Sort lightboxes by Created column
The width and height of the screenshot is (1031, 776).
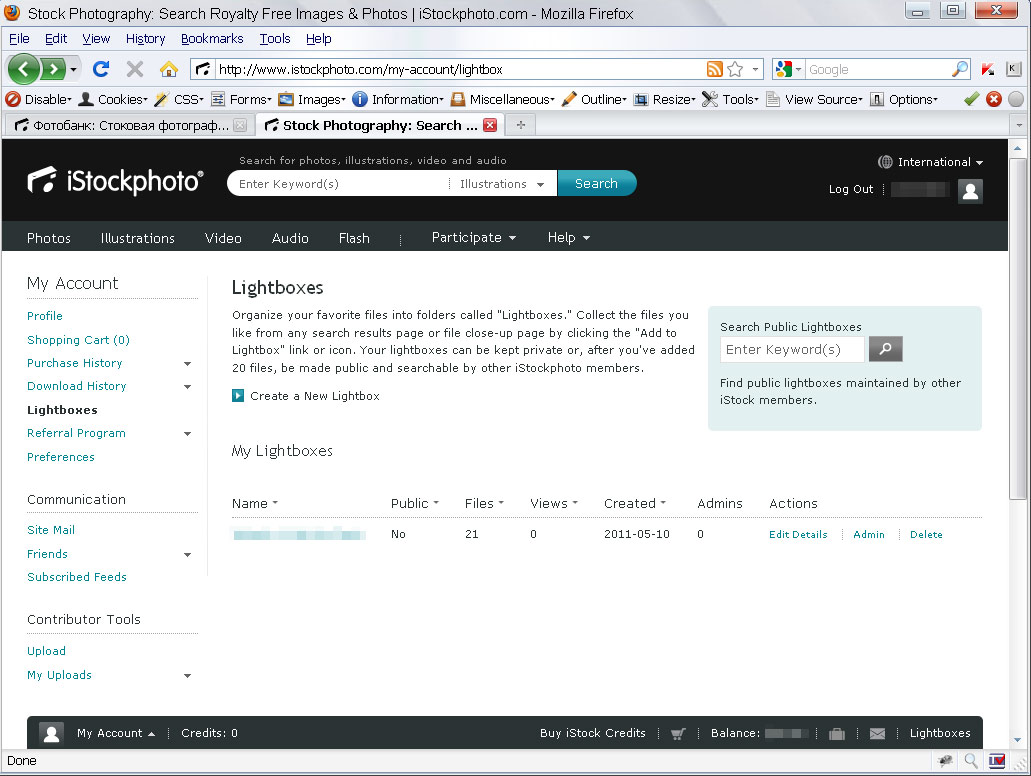click(635, 503)
